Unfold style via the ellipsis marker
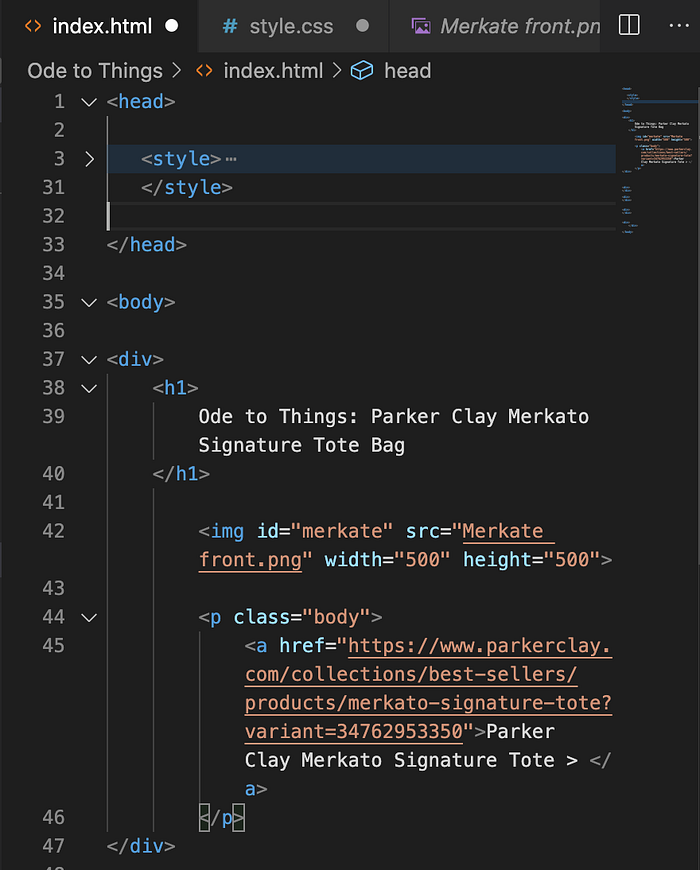 (231, 159)
